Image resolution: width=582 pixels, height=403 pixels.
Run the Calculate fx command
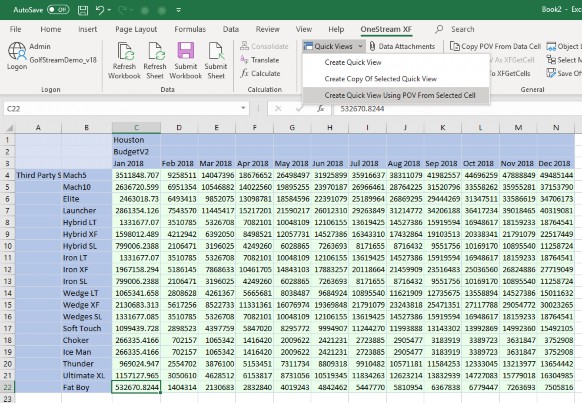(260, 73)
